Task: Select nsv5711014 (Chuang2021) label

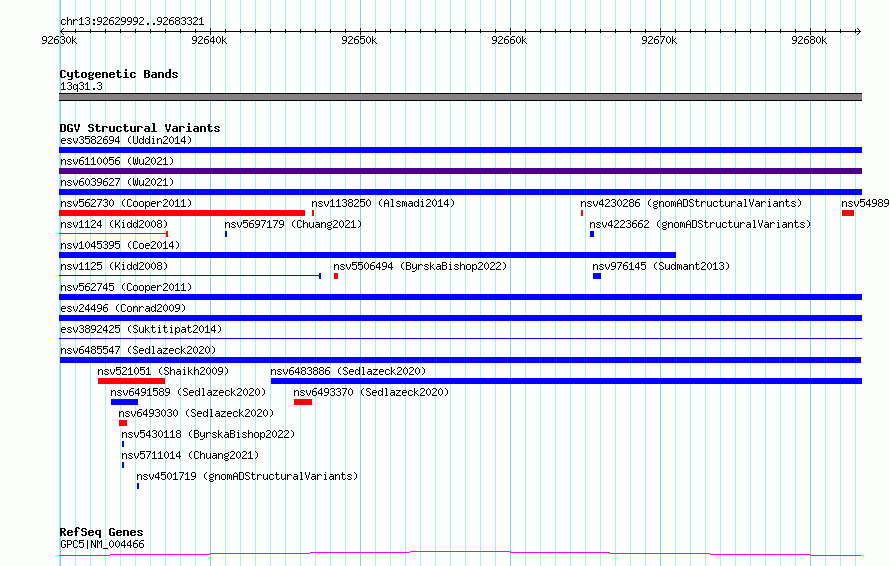Action: pos(190,455)
